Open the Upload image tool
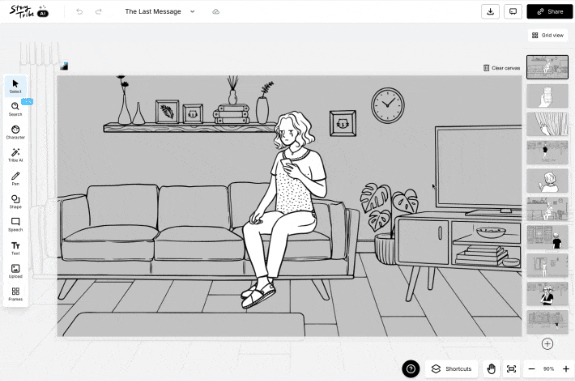The width and height of the screenshot is (575, 381). [x=15, y=271]
